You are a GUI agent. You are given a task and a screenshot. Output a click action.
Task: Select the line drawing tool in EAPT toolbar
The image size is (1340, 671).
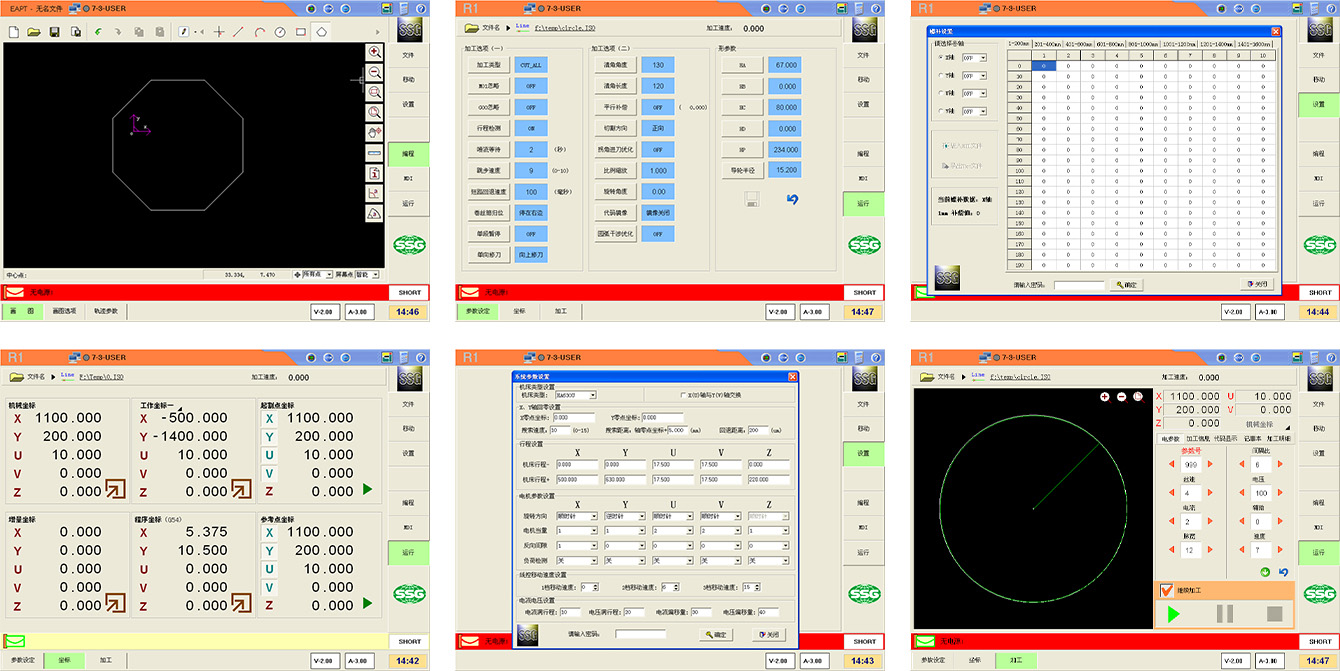tap(238, 32)
